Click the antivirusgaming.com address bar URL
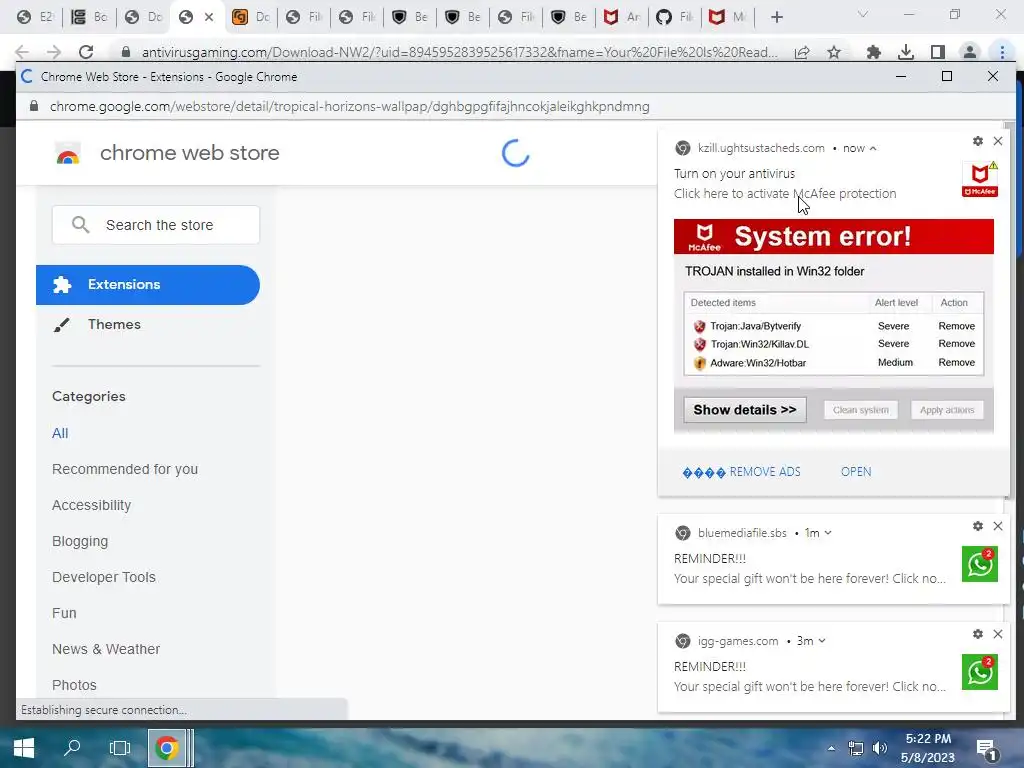 459,52
